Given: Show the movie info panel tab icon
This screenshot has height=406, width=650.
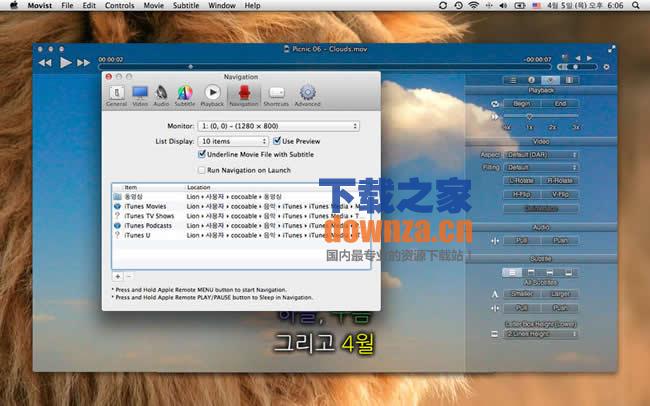Looking at the screenshot, I should point(531,80).
